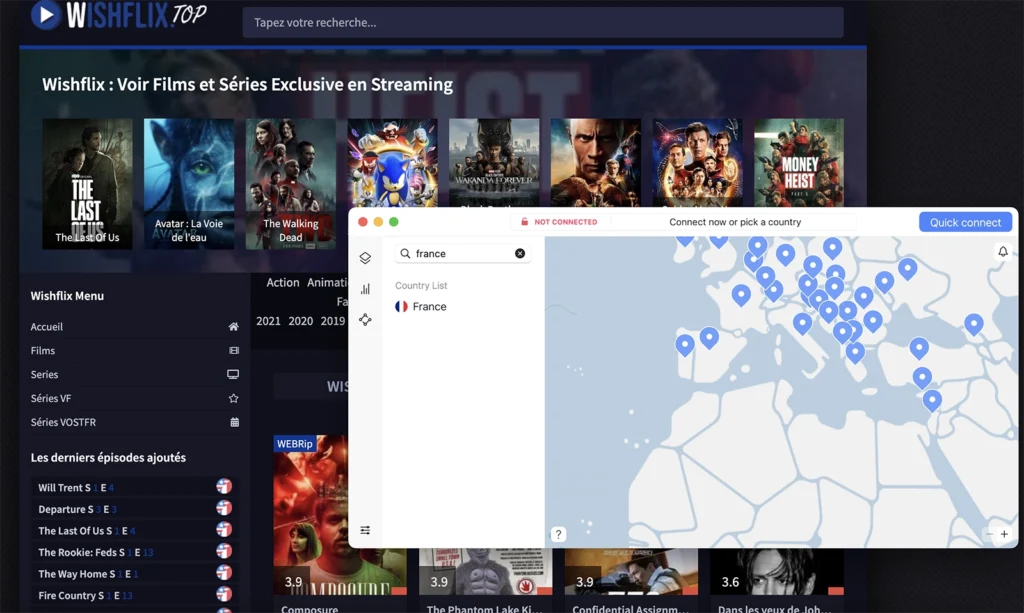The width and height of the screenshot is (1024, 613).
Task: Filter by year 2021
Action: coord(268,321)
